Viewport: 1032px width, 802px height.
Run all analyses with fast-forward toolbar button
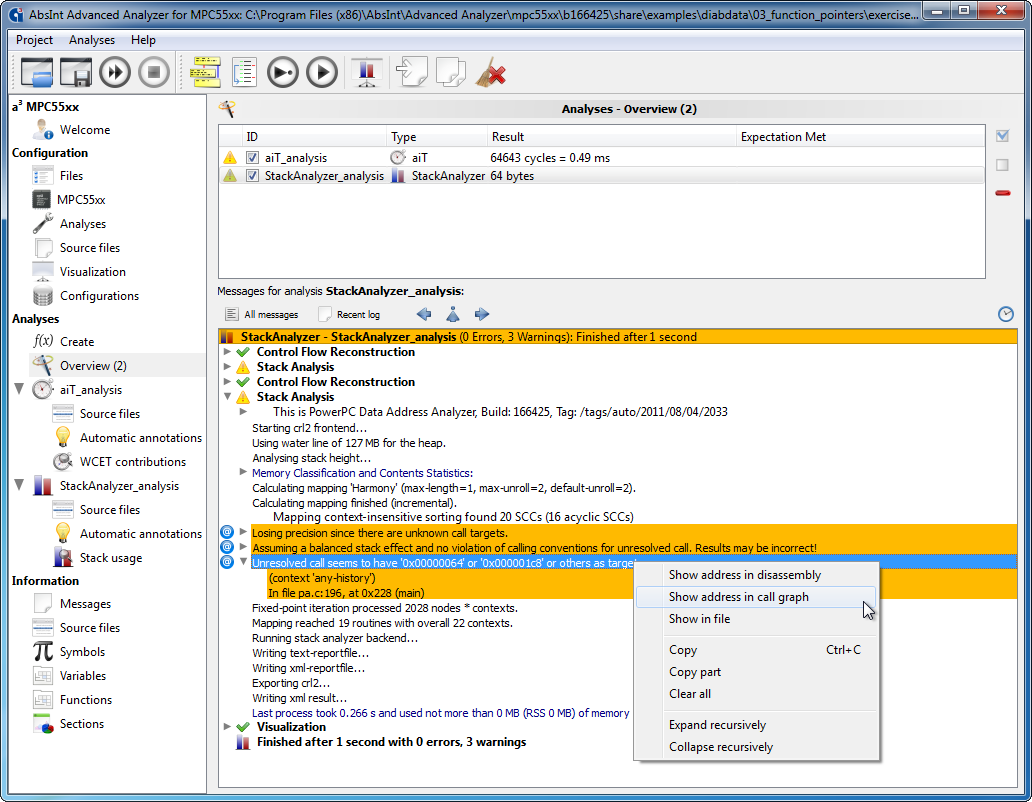(x=115, y=72)
